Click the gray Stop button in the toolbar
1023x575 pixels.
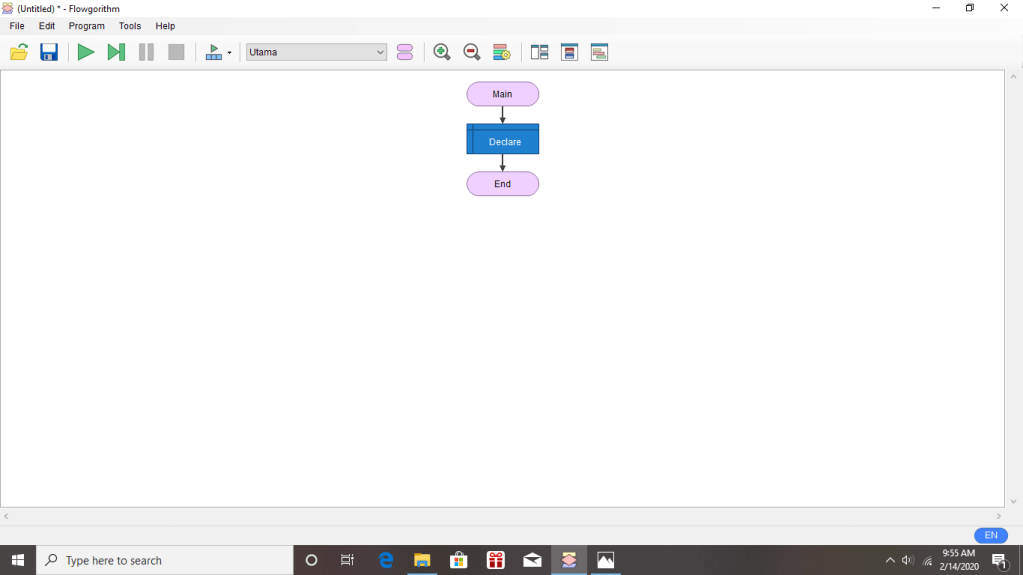point(176,52)
